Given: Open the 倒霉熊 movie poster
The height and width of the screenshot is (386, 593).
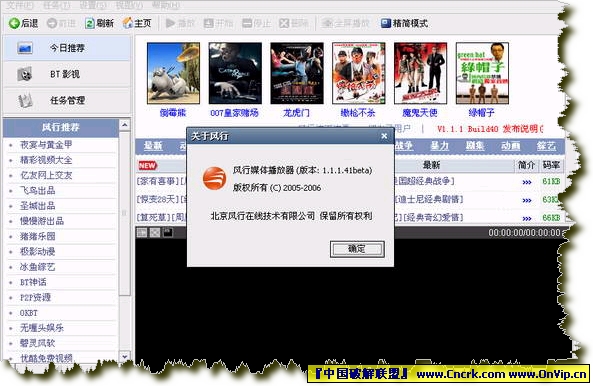Looking at the screenshot, I should tap(173, 73).
